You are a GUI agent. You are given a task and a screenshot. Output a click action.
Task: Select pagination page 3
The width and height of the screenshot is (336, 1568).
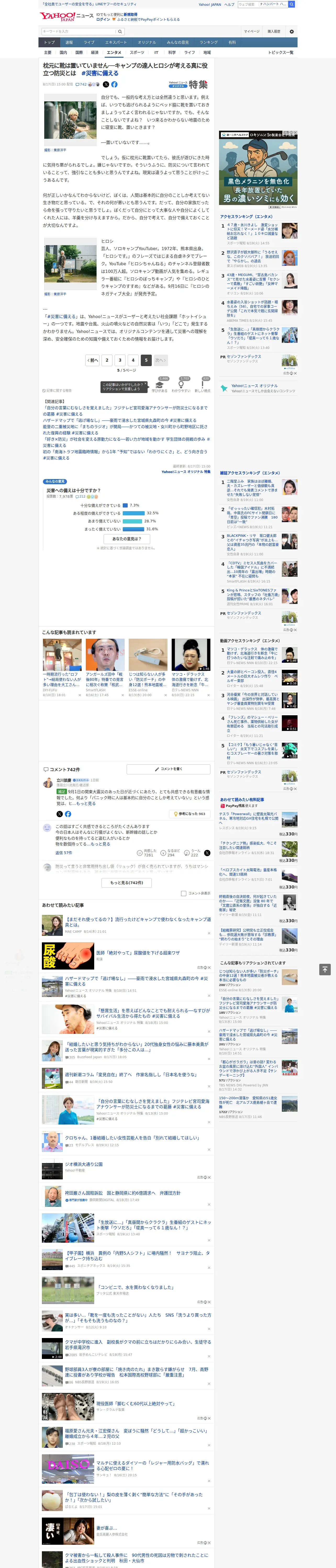[120, 360]
